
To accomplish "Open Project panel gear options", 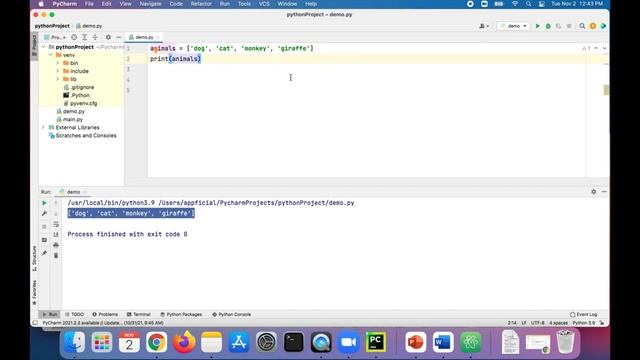I will (x=108, y=37).
